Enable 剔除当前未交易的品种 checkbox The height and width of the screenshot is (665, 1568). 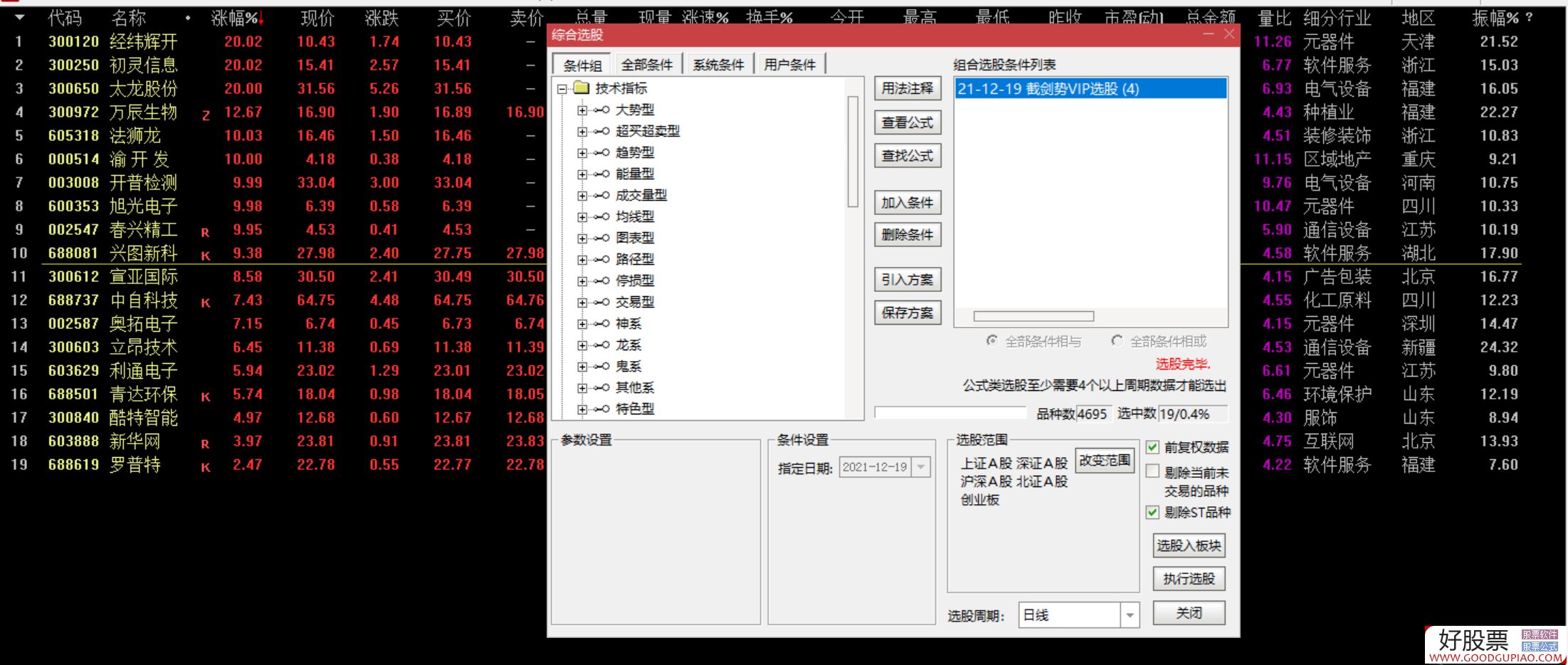click(1152, 471)
